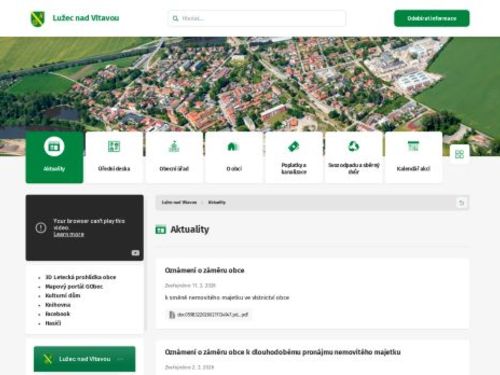
Task: Open the article Oznámení o záměru obce
Action: coord(205,270)
